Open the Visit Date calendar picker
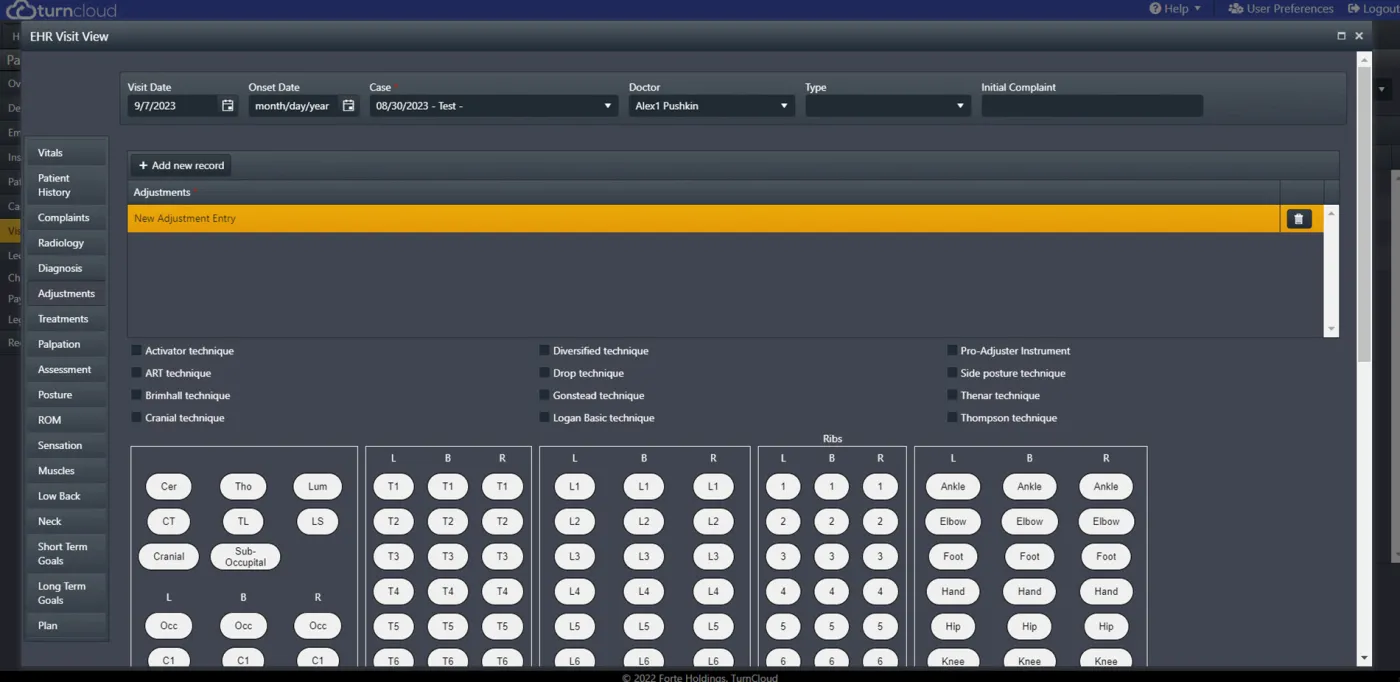Screen dimensions: 1400x682 (228, 106)
